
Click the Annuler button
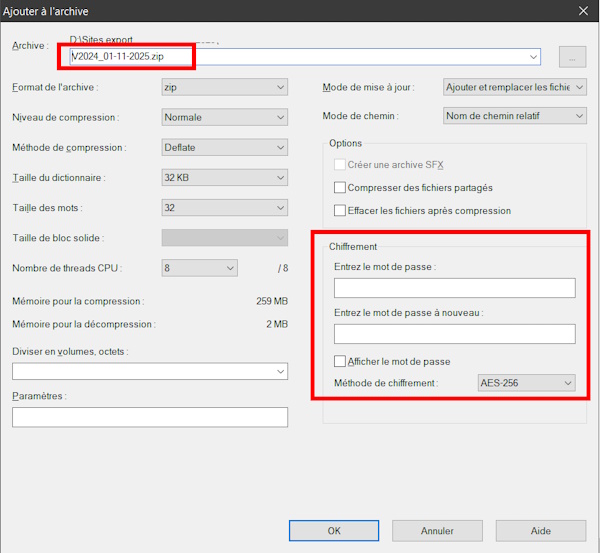[x=437, y=531]
